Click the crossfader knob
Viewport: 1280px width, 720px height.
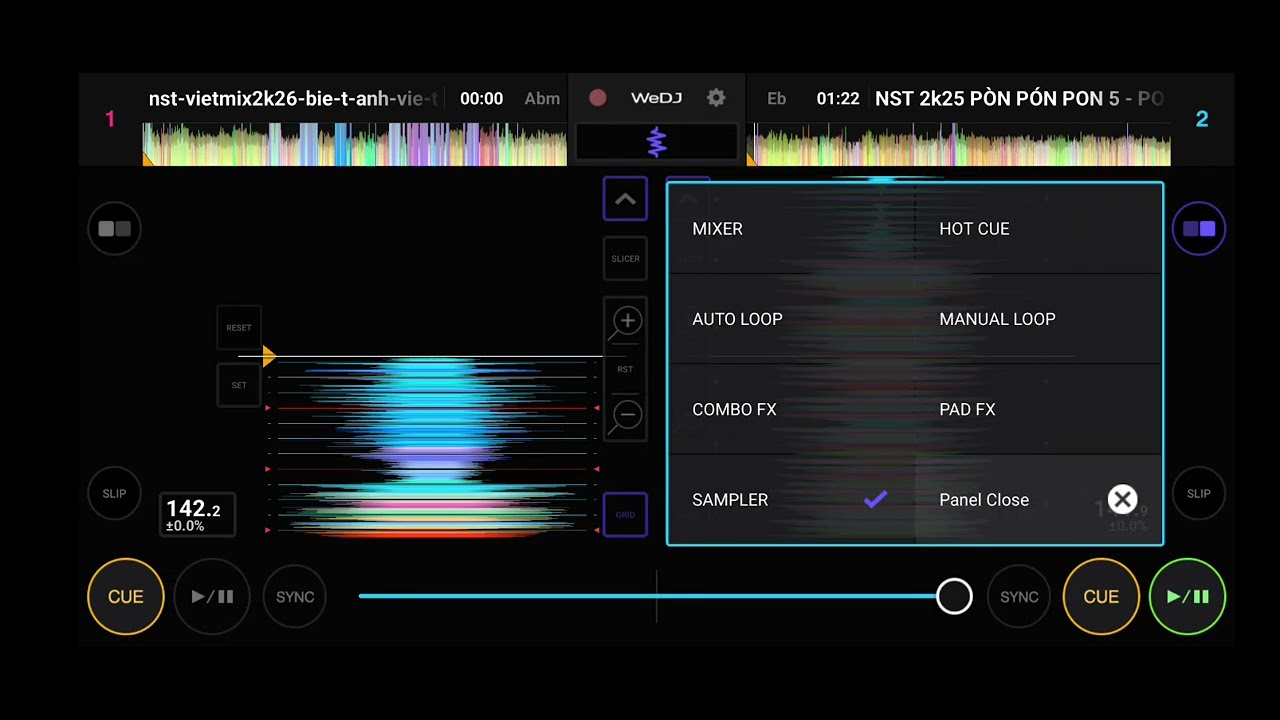pyautogui.click(x=954, y=597)
